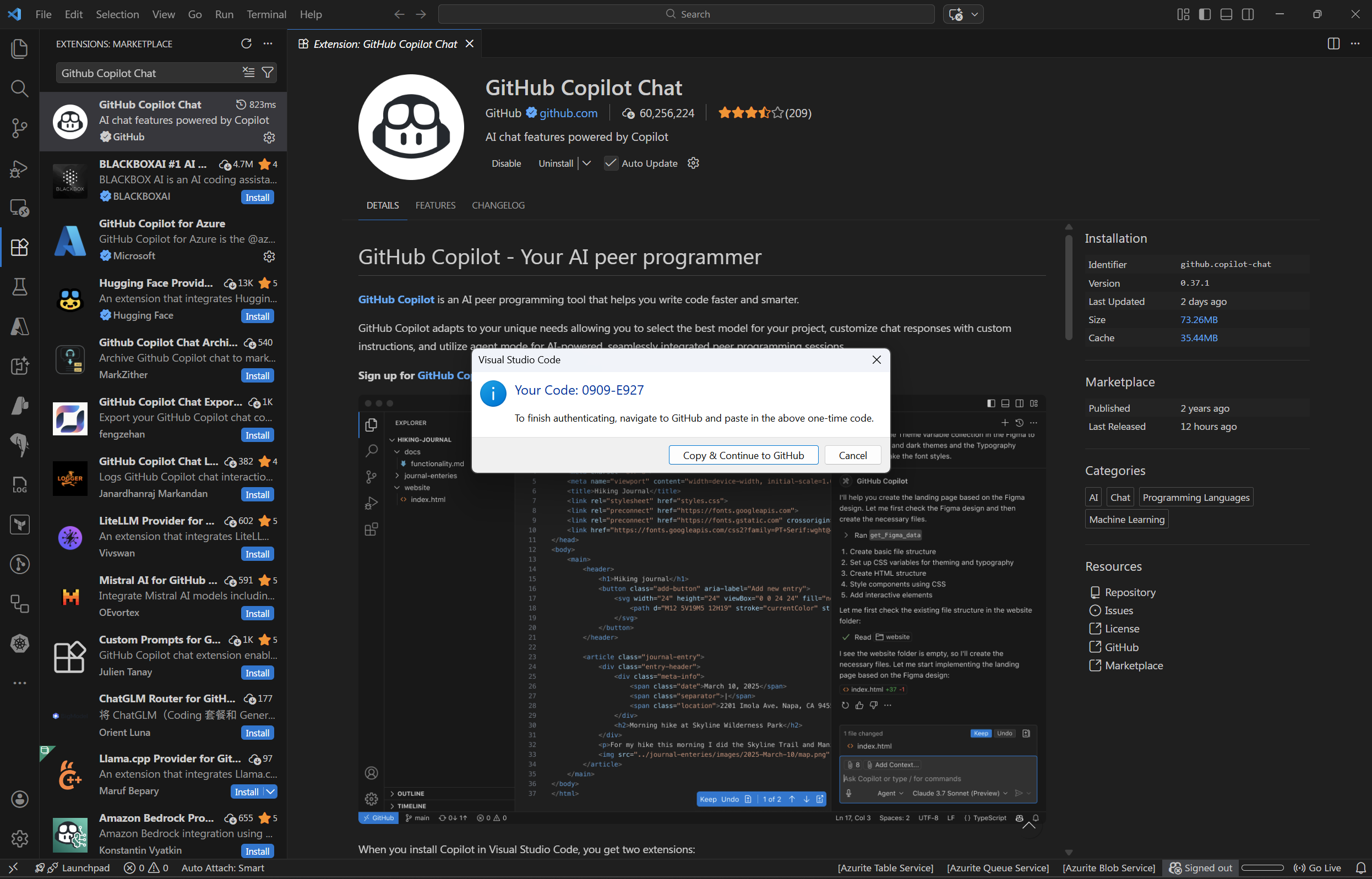Open manage gear for GitHub Copilot Chat item

pyautogui.click(x=269, y=138)
